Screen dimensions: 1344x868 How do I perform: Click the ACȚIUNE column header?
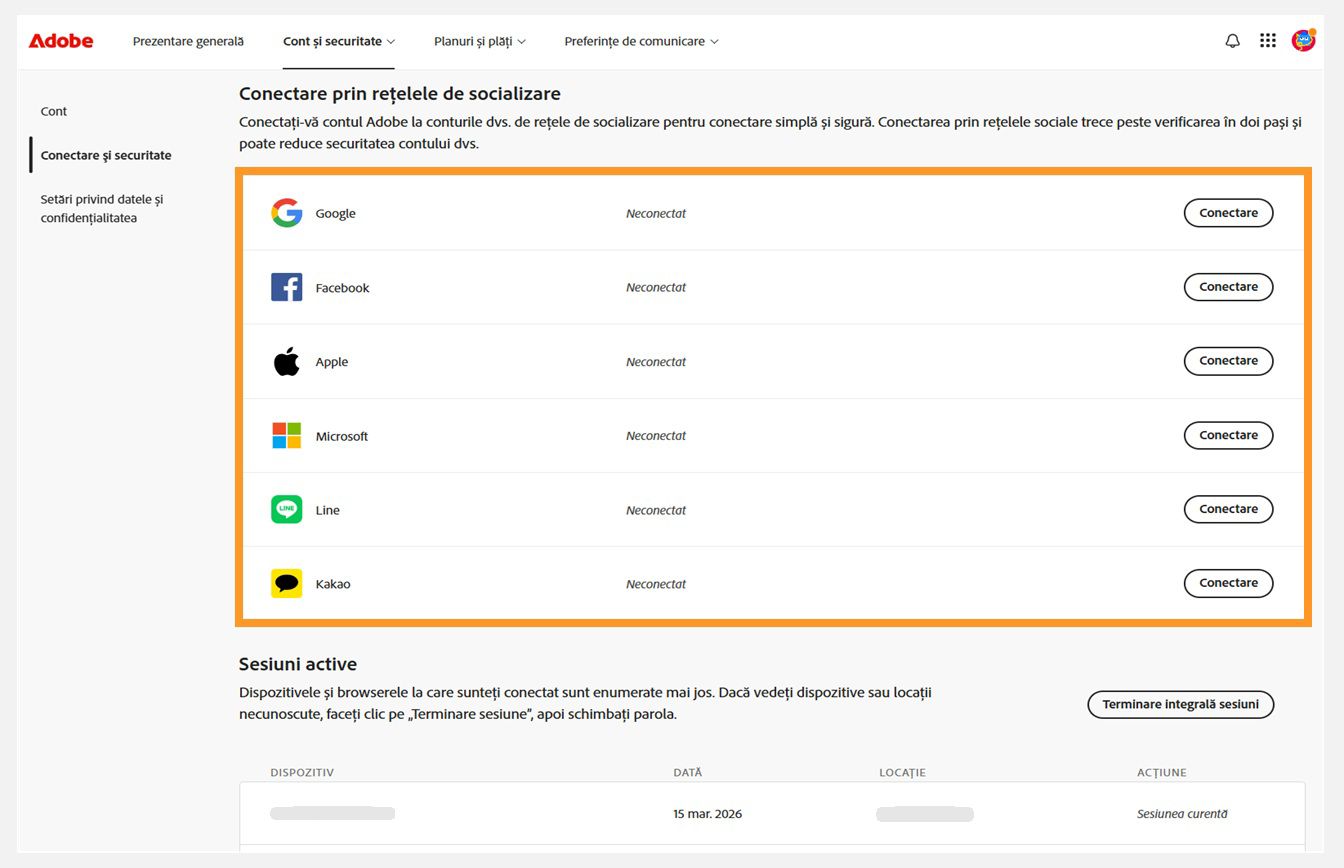(x=1162, y=772)
